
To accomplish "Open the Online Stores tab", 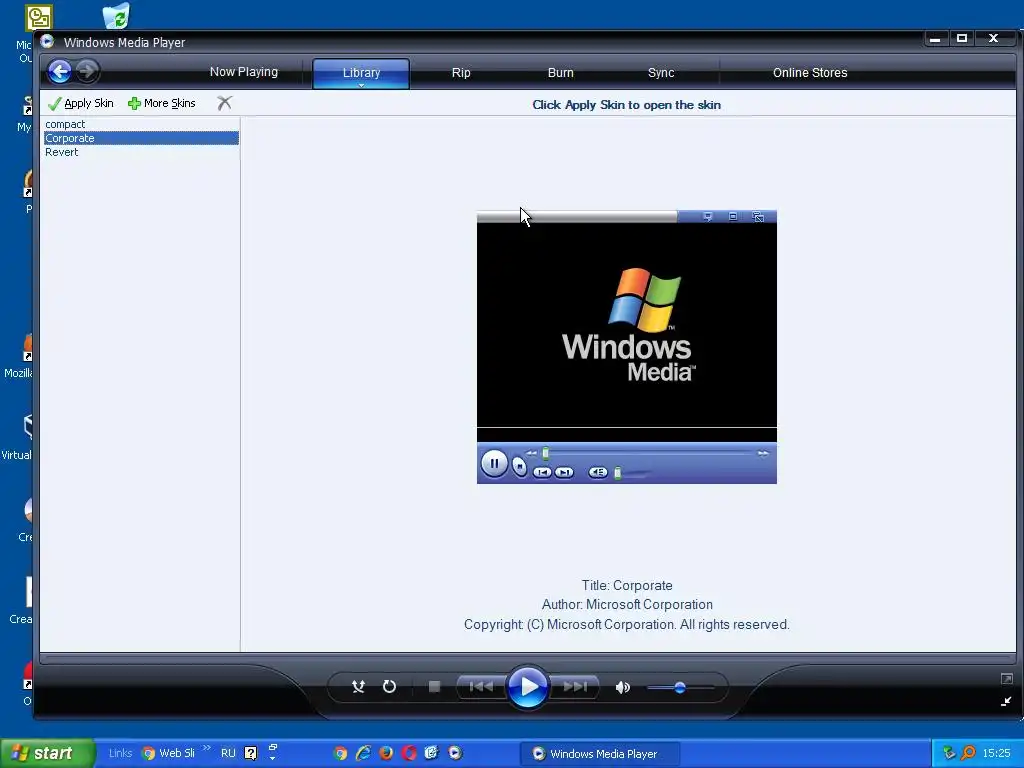I will pyautogui.click(x=810, y=72).
